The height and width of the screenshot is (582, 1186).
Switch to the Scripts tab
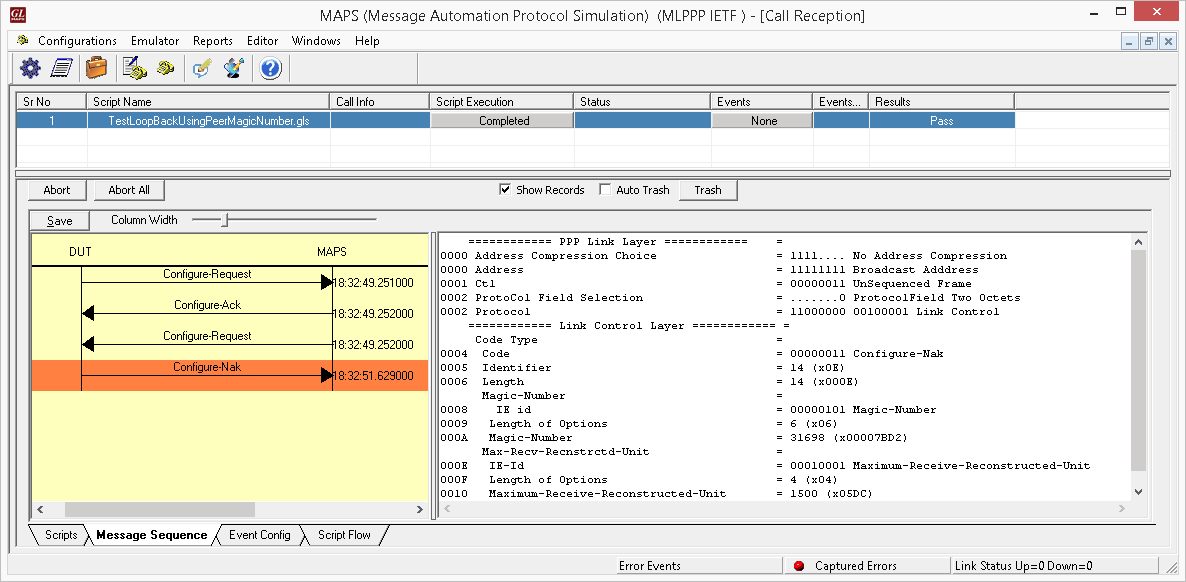tap(60, 535)
